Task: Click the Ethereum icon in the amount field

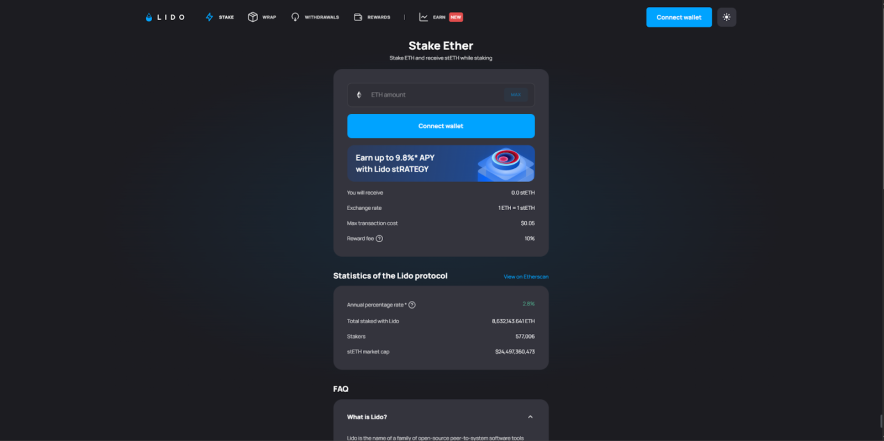Action: (359, 95)
